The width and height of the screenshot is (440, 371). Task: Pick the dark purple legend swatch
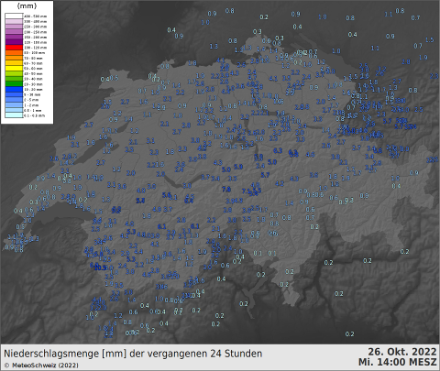(x=14, y=42)
